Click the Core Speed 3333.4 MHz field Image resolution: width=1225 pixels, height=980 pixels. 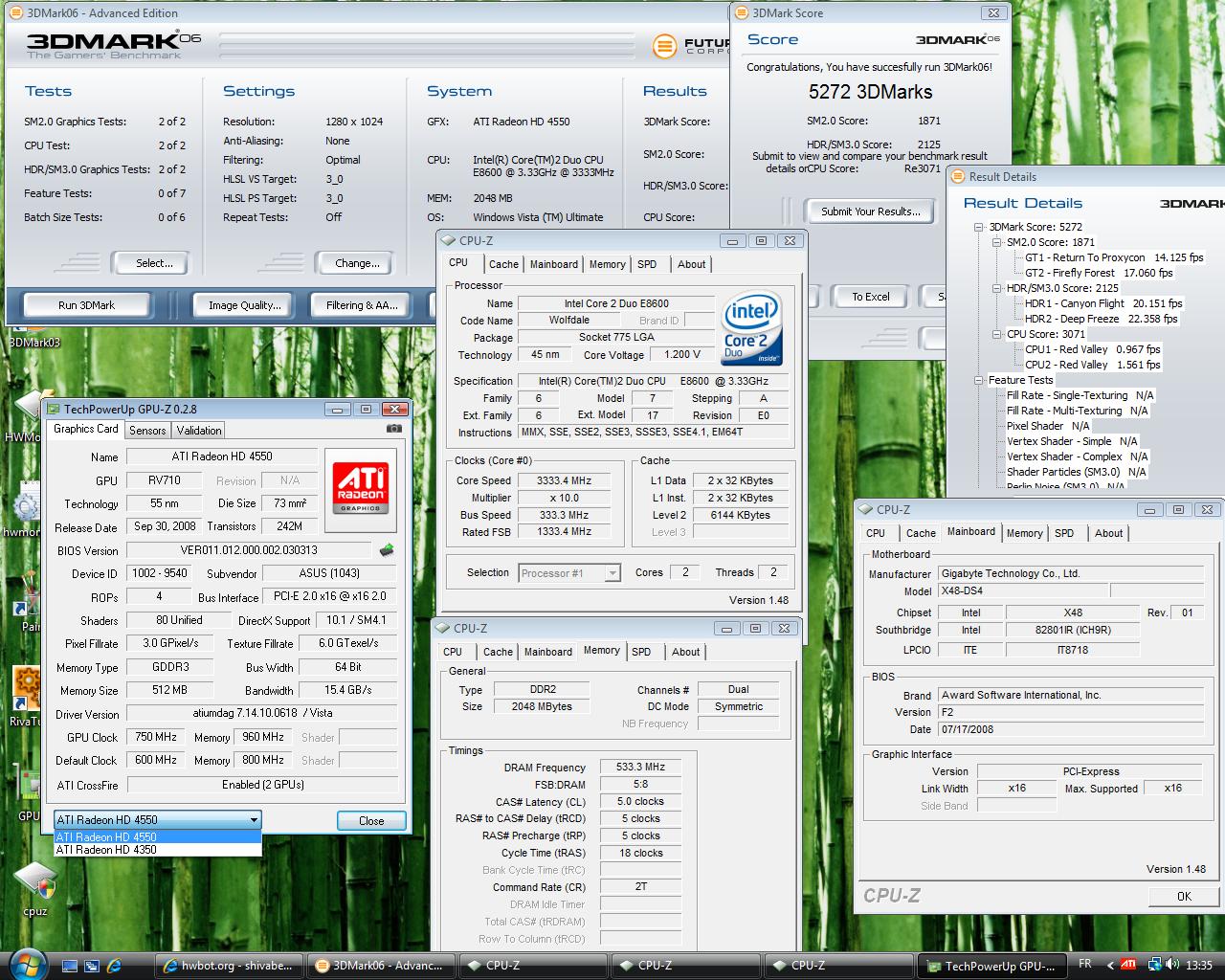(x=564, y=480)
